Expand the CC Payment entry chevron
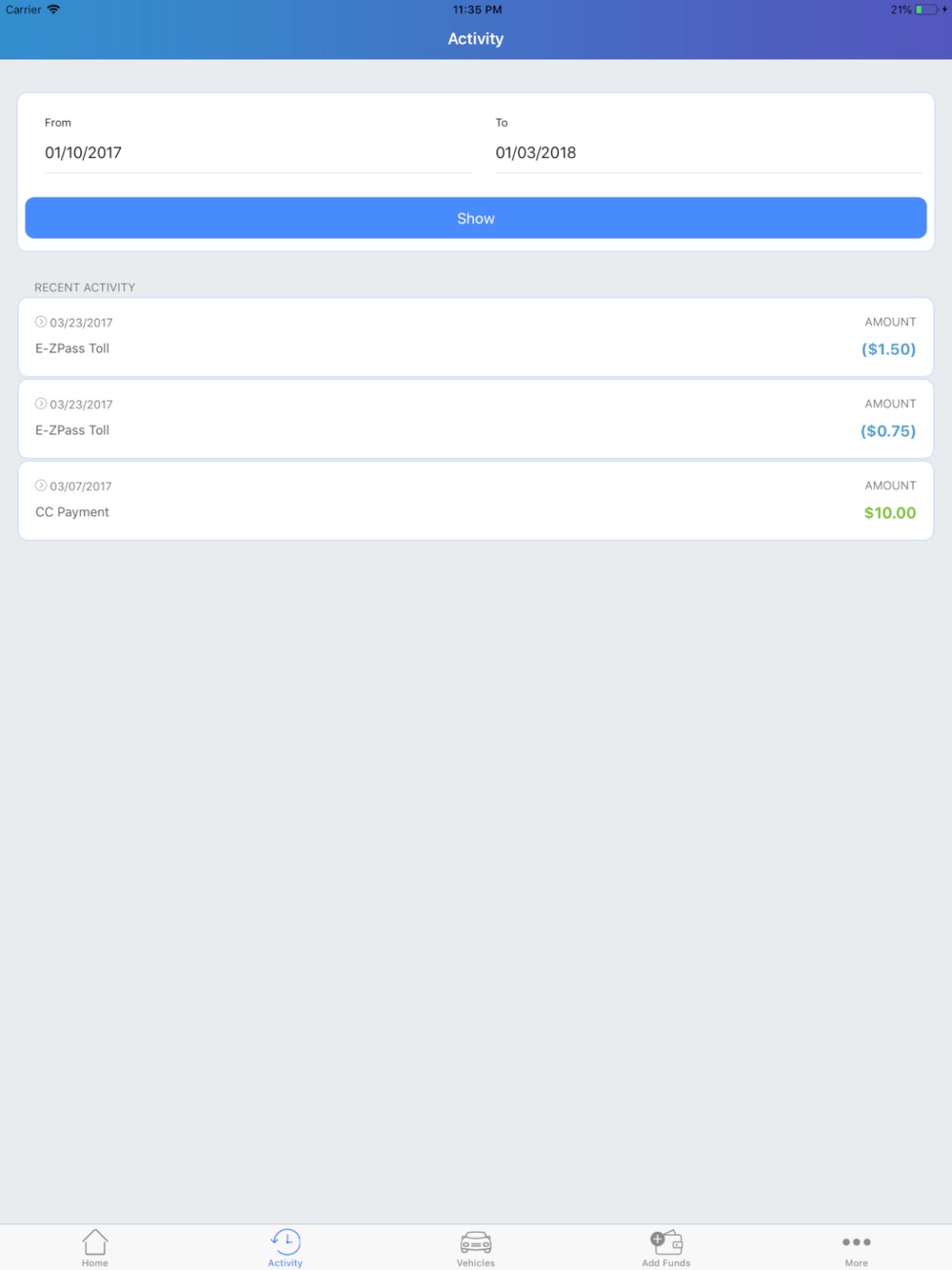The height and width of the screenshot is (1270, 952). point(41,486)
